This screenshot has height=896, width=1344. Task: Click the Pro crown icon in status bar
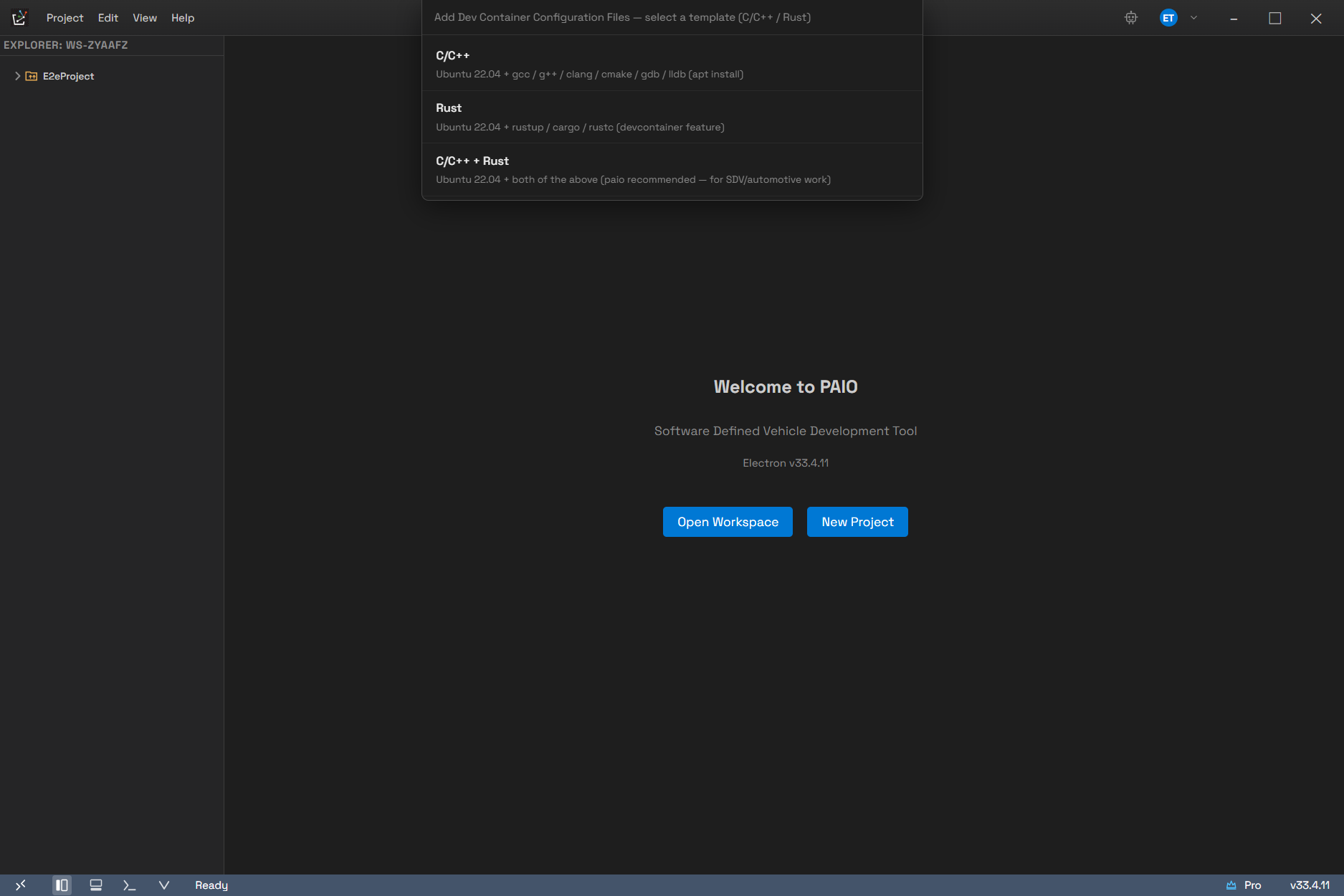click(1231, 885)
